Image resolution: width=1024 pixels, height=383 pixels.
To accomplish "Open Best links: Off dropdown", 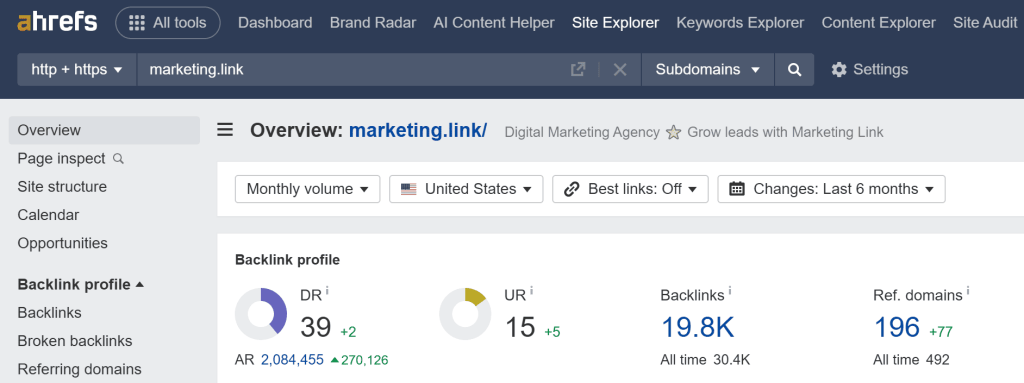I will click(630, 189).
